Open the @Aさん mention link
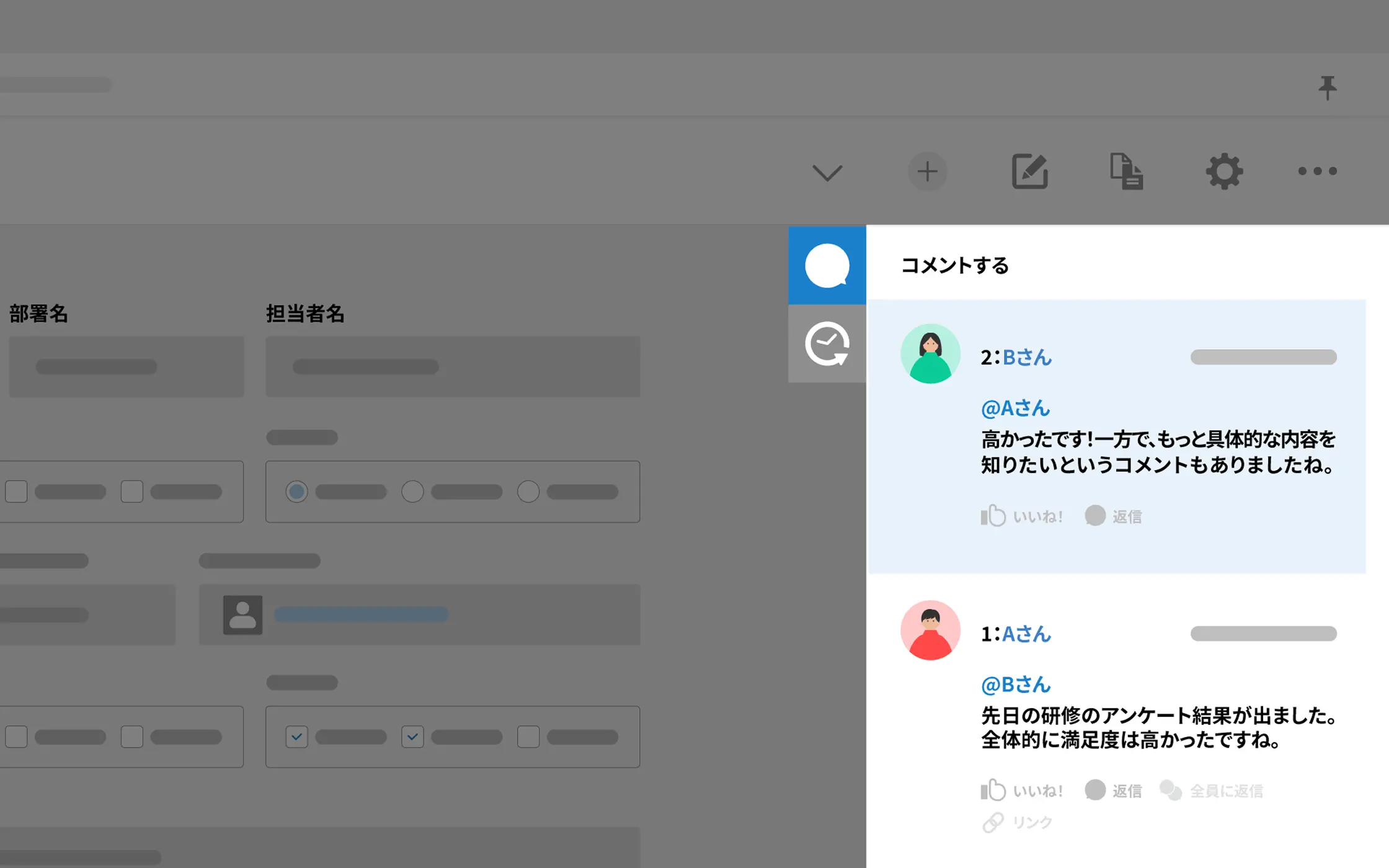 1015,408
